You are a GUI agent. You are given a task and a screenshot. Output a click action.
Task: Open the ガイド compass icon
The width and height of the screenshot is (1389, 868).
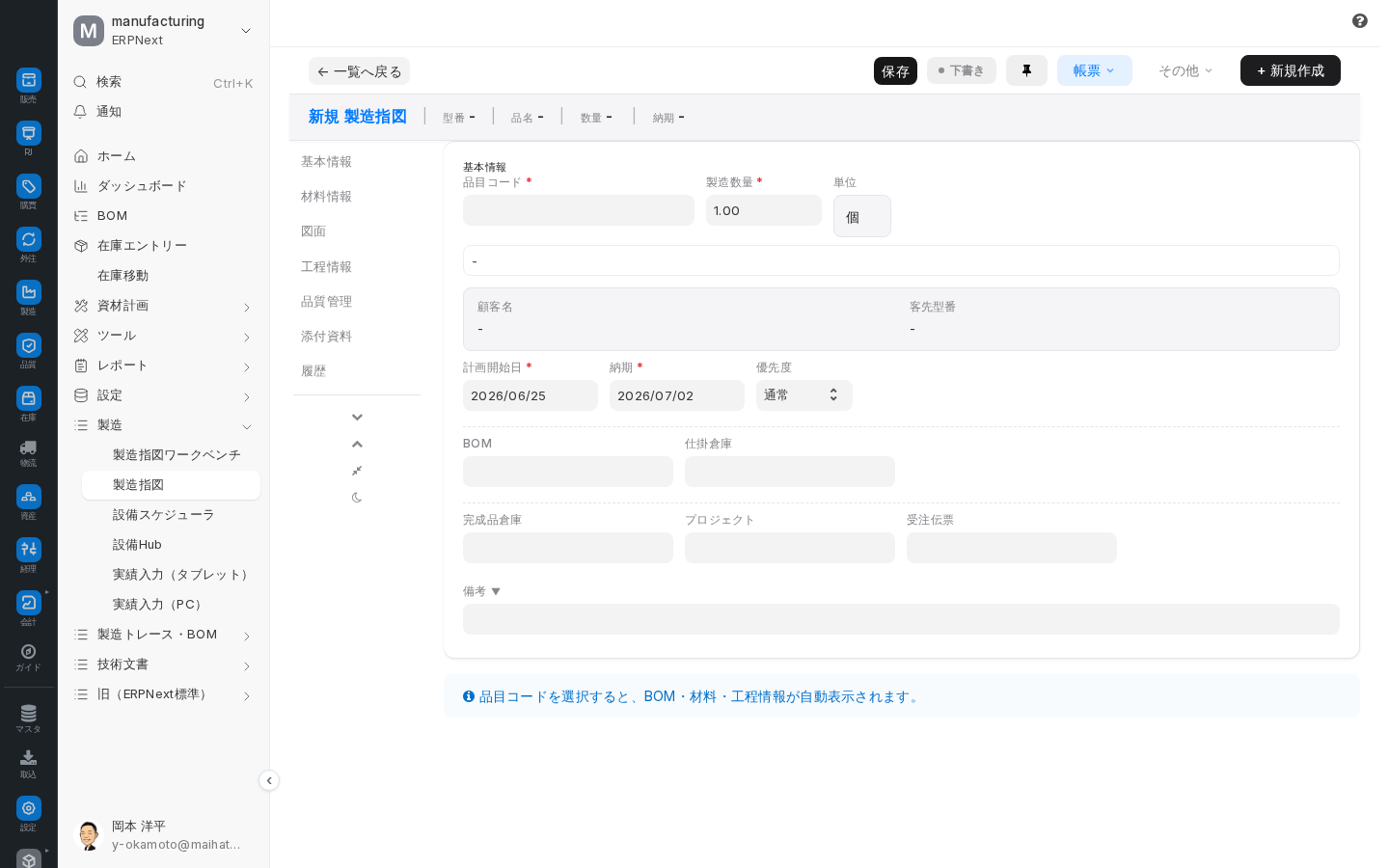[28, 652]
